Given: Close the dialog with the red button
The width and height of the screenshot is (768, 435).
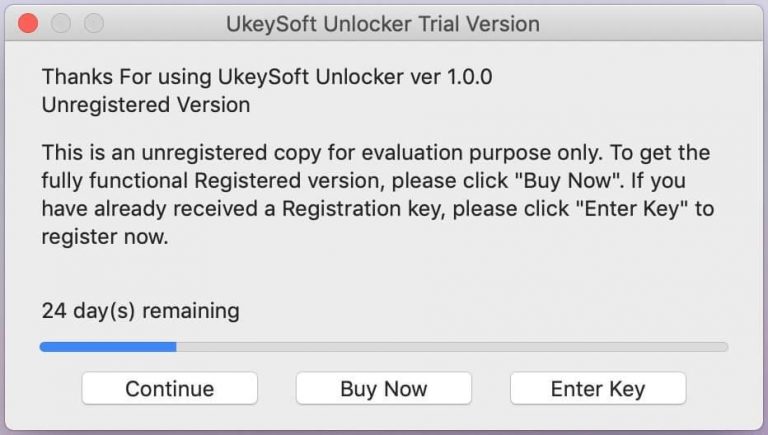Looking at the screenshot, I should [x=30, y=23].
